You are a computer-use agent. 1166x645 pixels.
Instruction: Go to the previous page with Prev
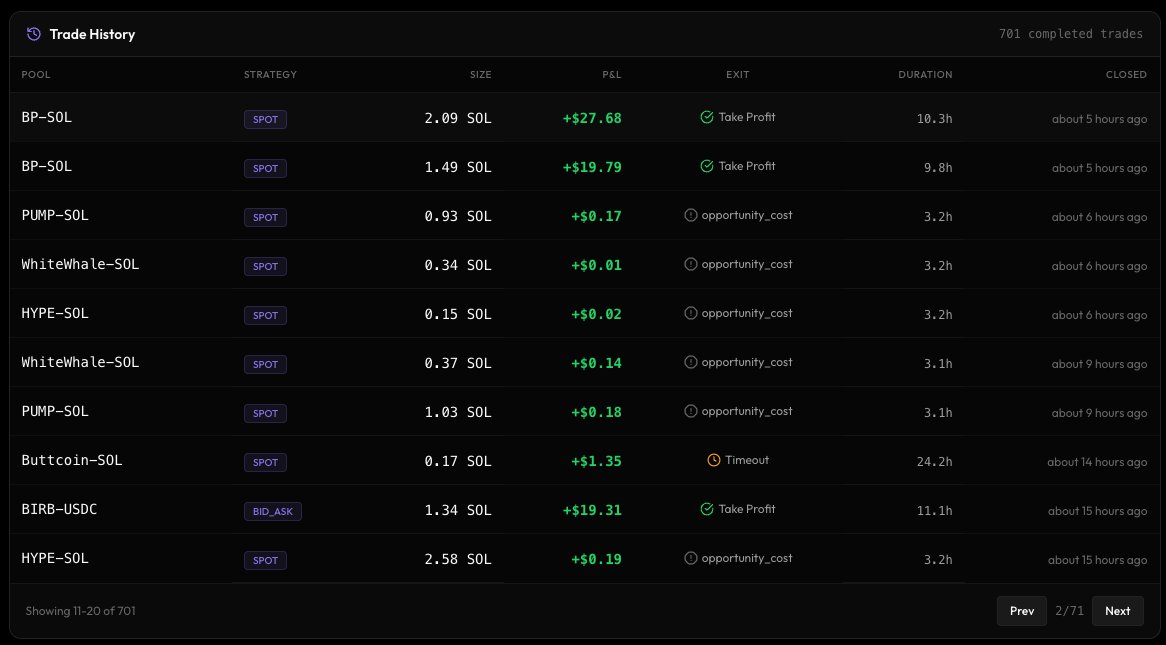(1022, 611)
